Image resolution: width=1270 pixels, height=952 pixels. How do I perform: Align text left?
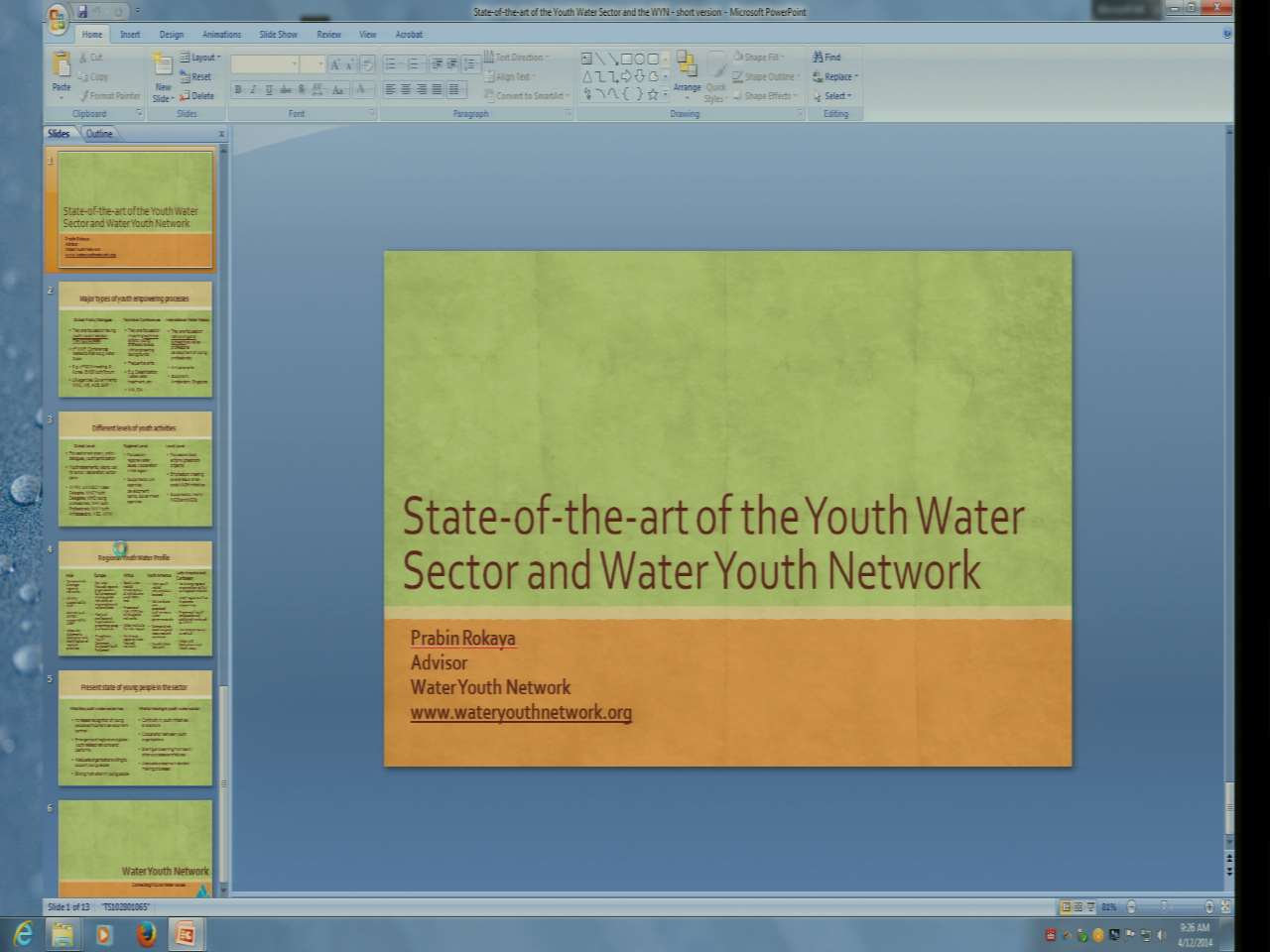click(x=390, y=89)
